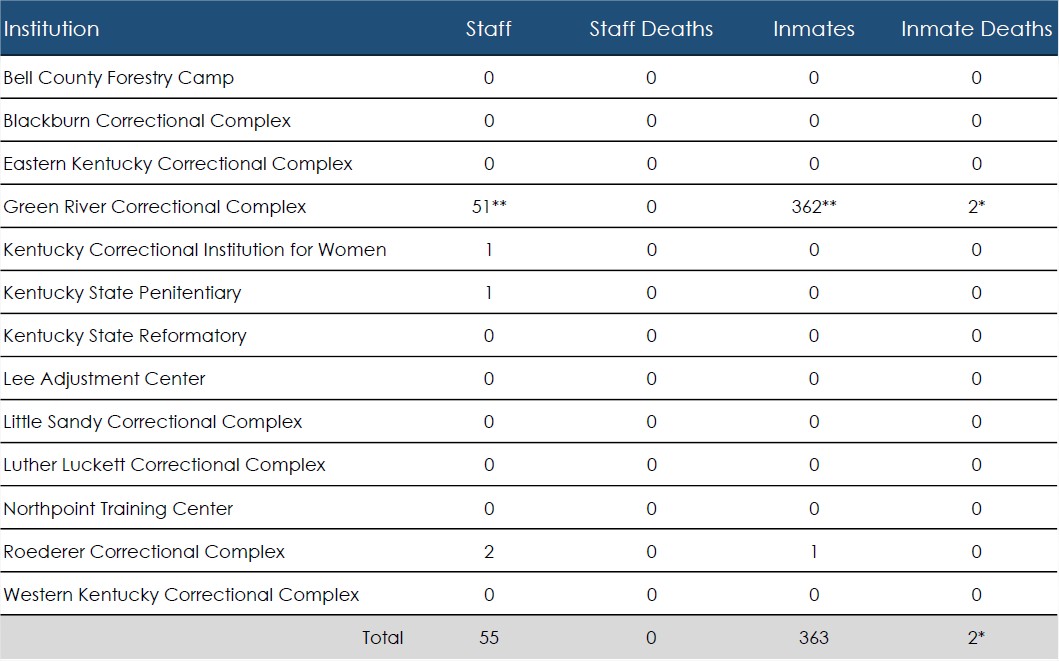The image size is (1059, 661).
Task: Click Green River staff count 51**
Action: (490, 207)
